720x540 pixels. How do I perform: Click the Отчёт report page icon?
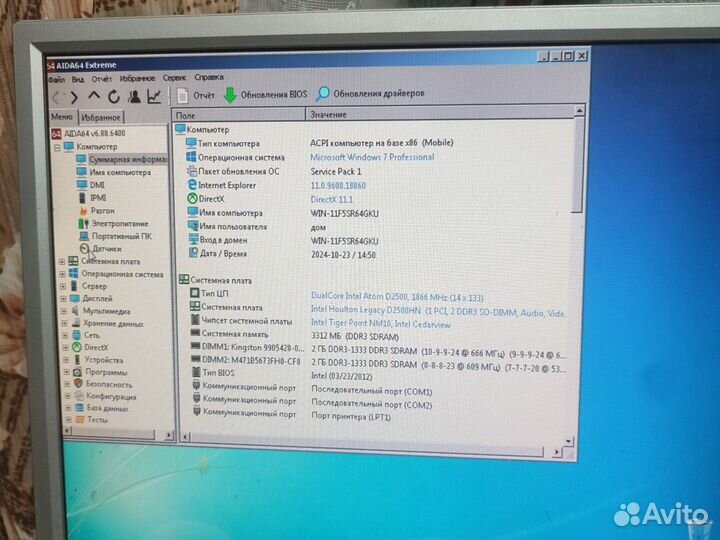click(183, 95)
